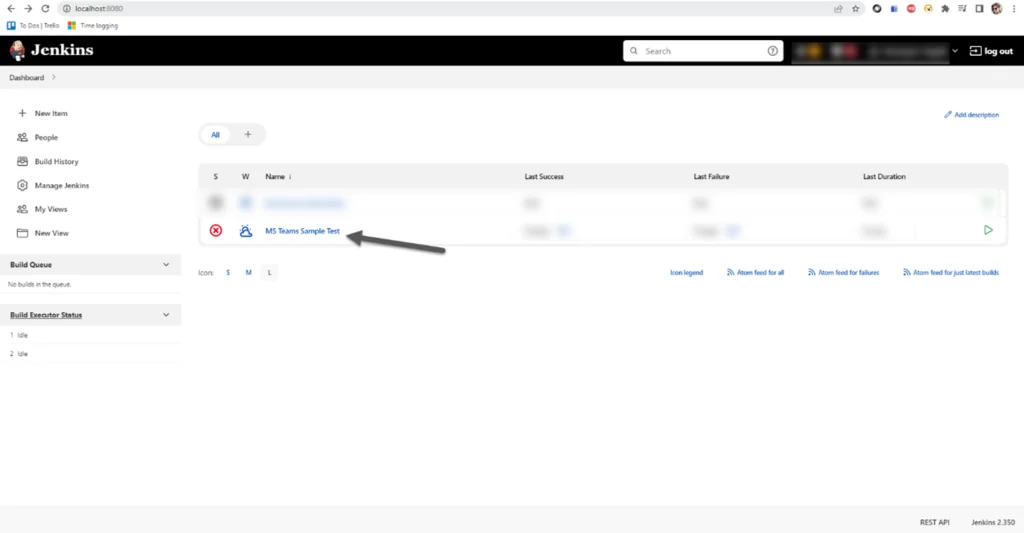Sort by the Last Duration column header
Image resolution: width=1024 pixels, height=533 pixels.
884,176
